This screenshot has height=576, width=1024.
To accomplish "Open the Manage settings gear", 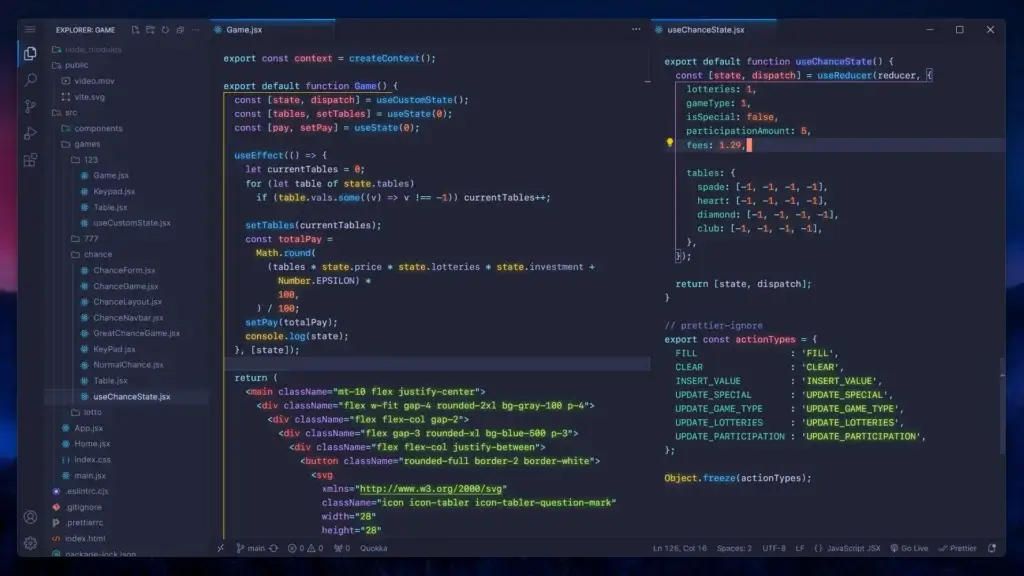I will tap(30, 543).
